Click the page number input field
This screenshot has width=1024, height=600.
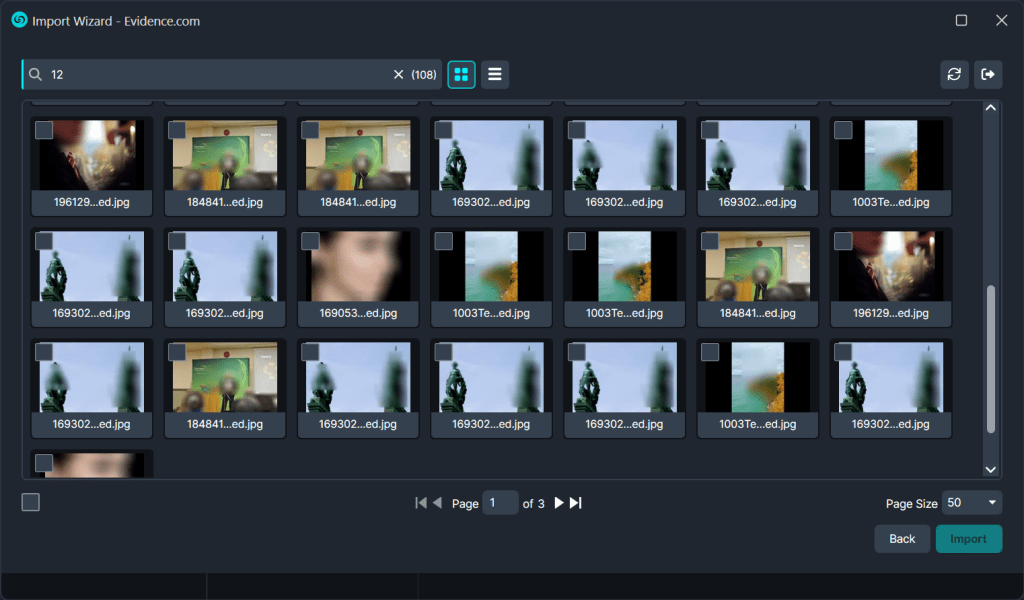500,503
